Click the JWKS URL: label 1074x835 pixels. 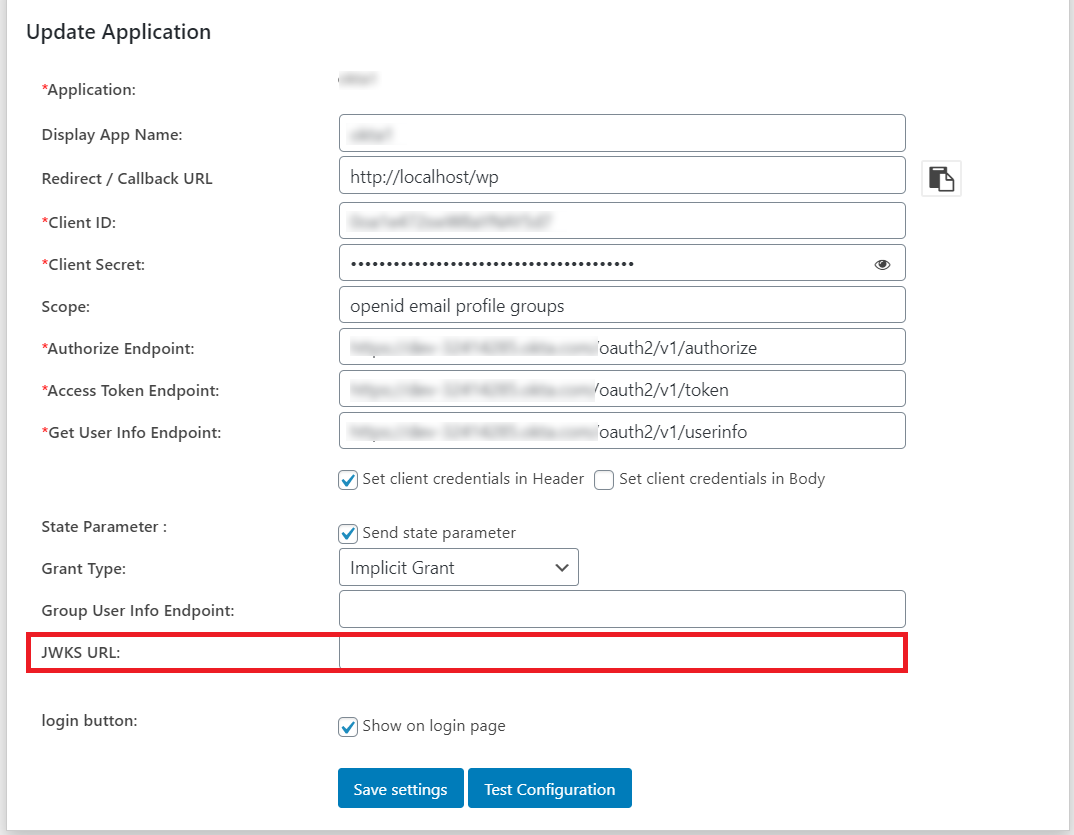[x=81, y=653]
